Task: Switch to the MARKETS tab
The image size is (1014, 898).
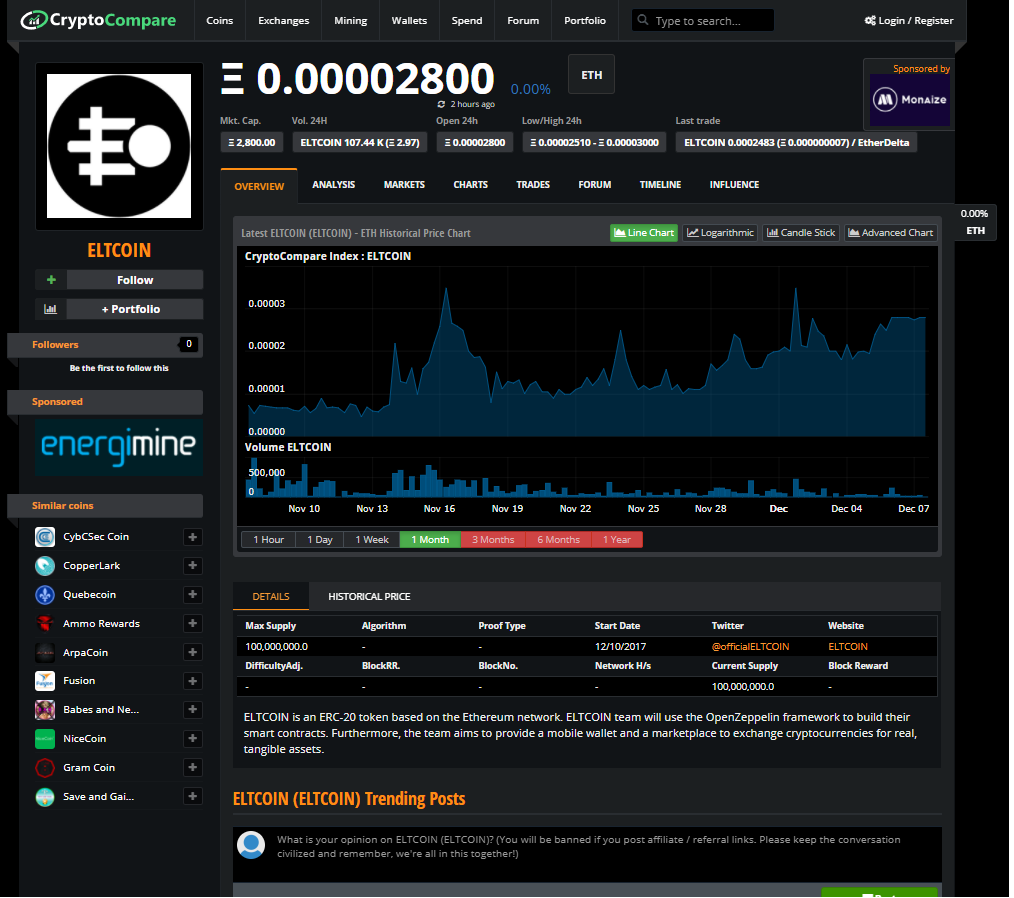Action: [x=404, y=185]
